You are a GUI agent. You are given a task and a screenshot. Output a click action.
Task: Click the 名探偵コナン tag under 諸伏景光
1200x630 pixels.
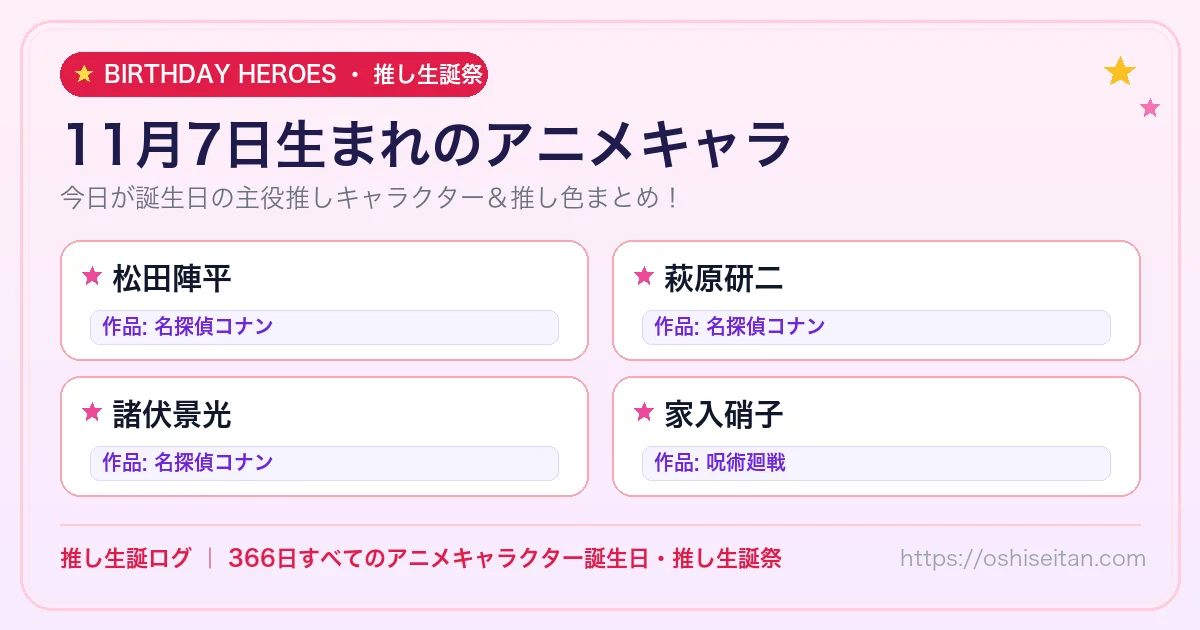pos(324,463)
